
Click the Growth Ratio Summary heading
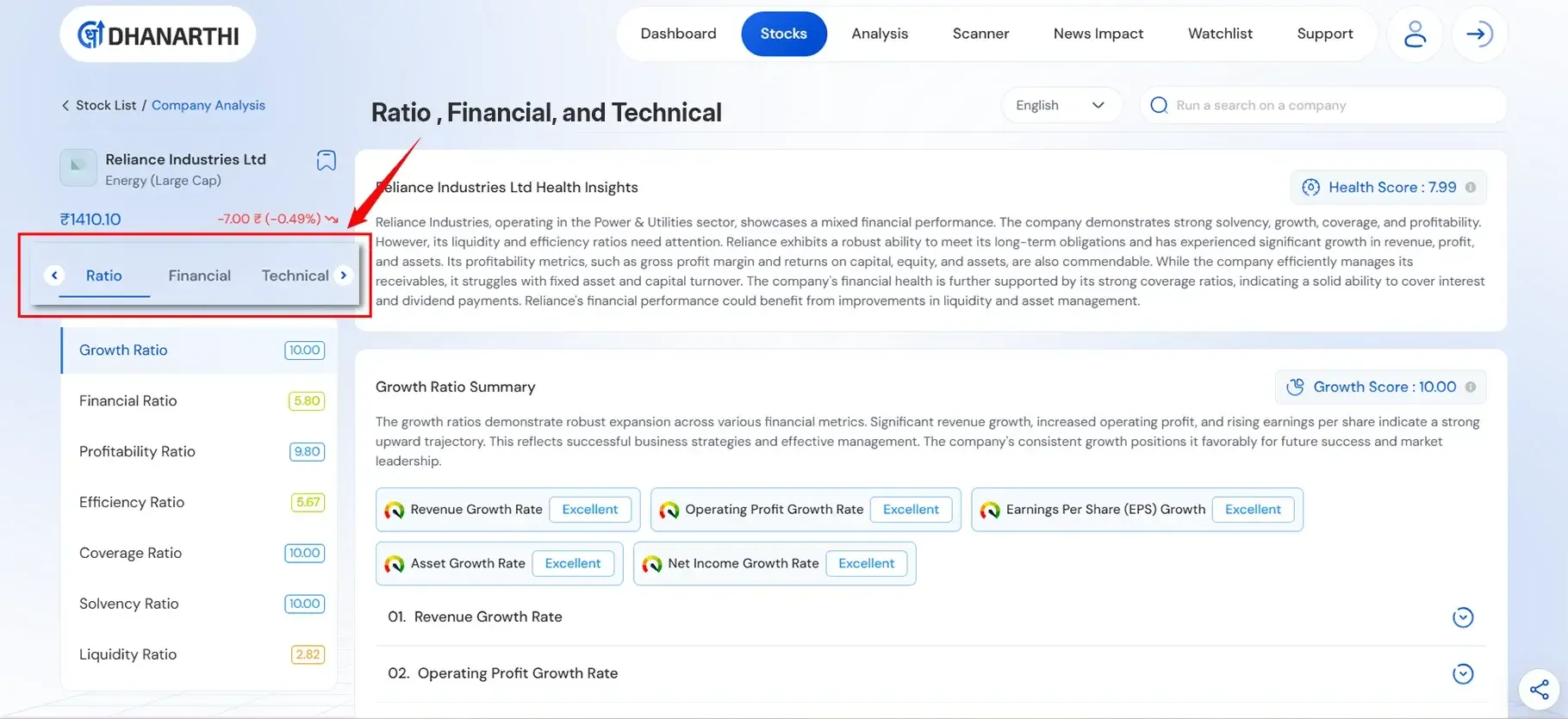pos(456,387)
